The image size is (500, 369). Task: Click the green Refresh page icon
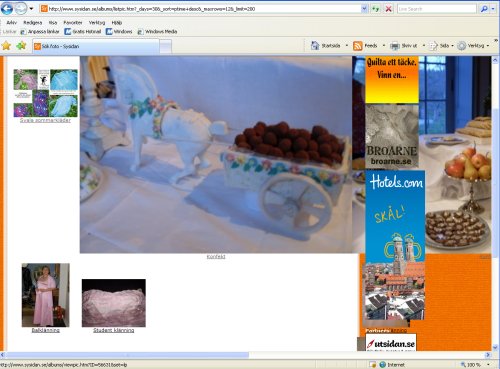375,9
